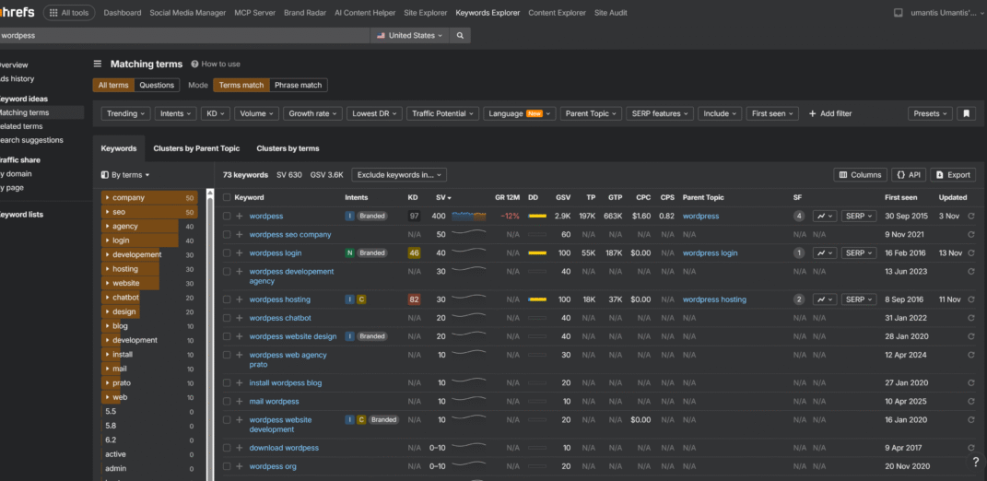The height and width of the screenshot is (481, 987).
Task: Check the wordpress org row checkbox
Action: 227,467
